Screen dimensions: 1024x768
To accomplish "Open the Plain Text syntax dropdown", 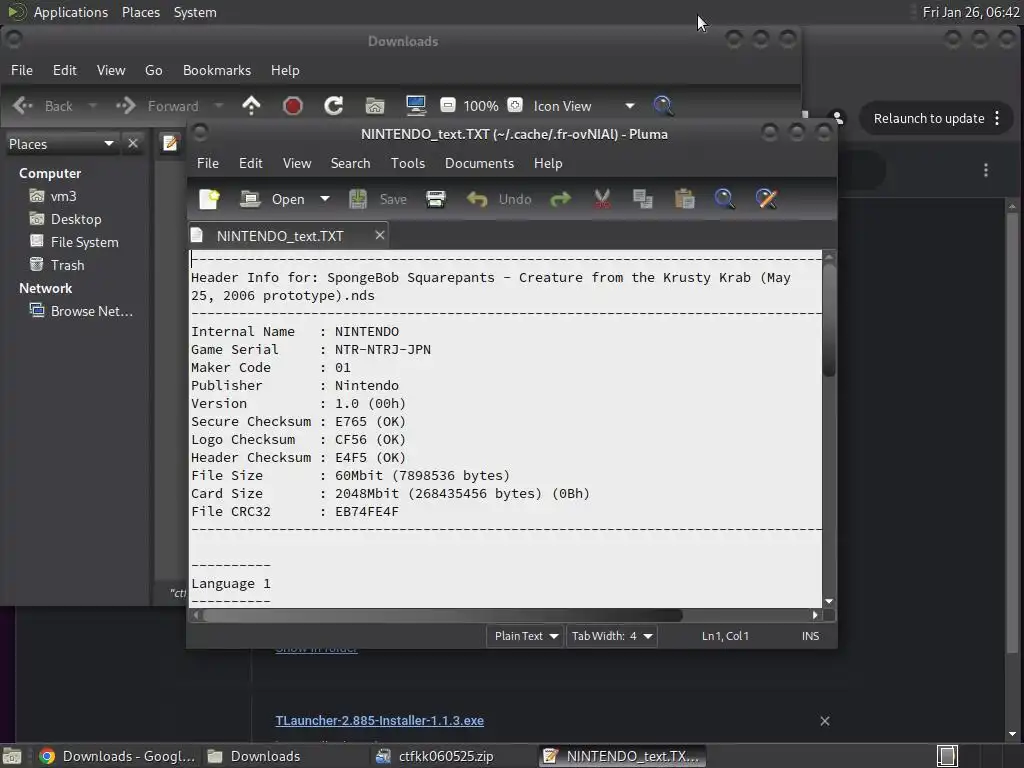I will 526,636.
